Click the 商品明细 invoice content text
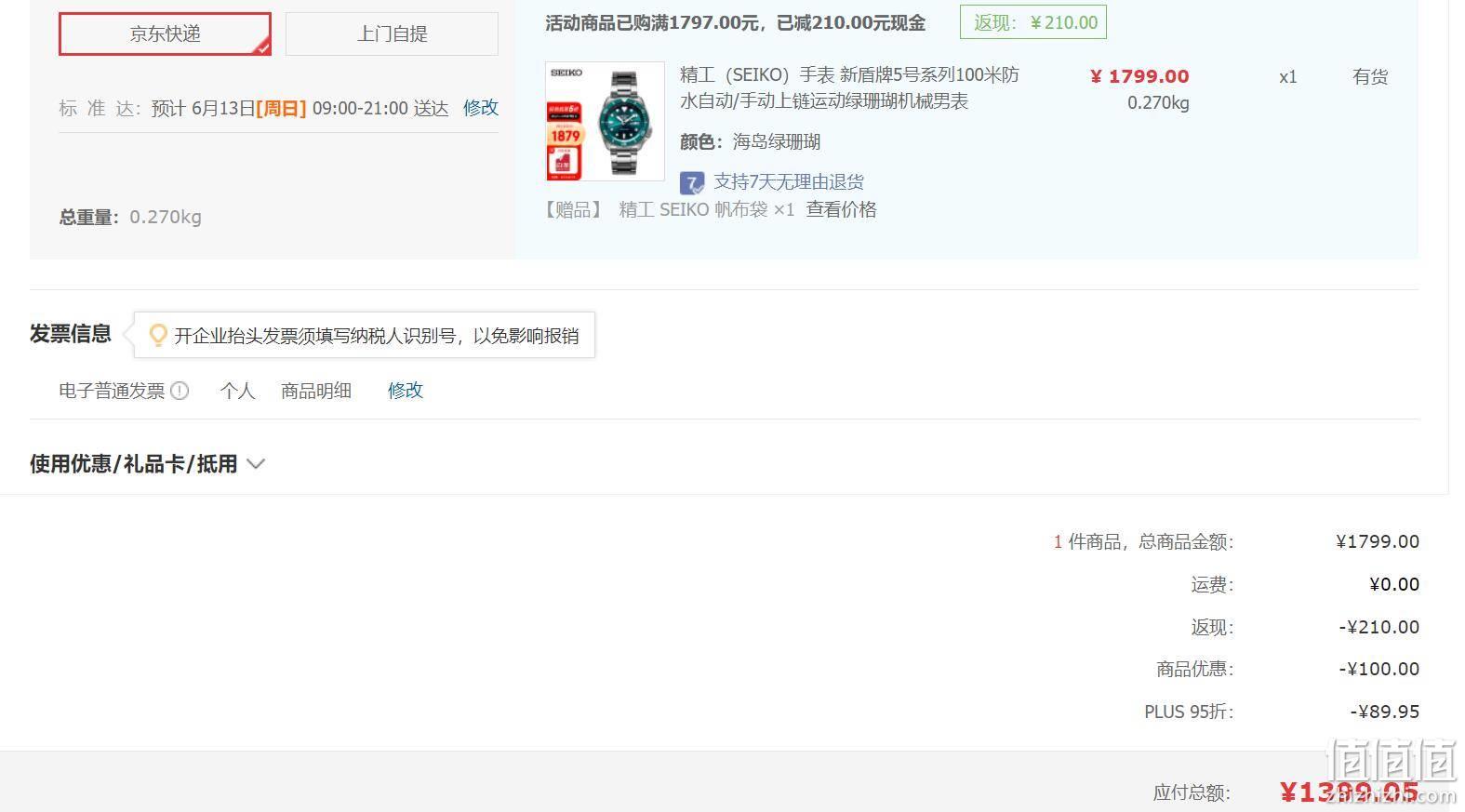Screen dimensions: 1465x812 tap(316, 391)
